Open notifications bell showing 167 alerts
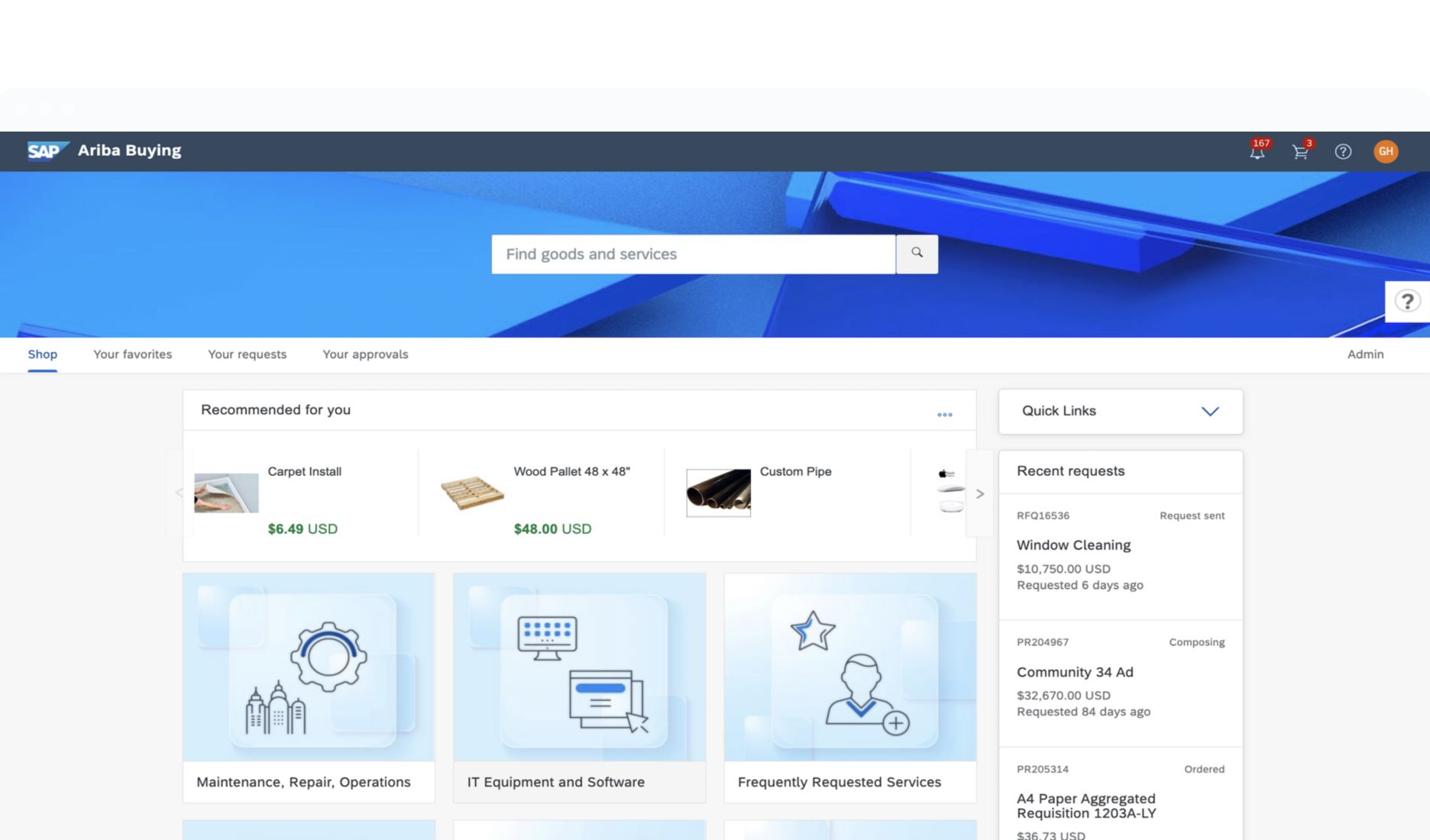Image resolution: width=1430 pixels, height=840 pixels. (x=1256, y=151)
